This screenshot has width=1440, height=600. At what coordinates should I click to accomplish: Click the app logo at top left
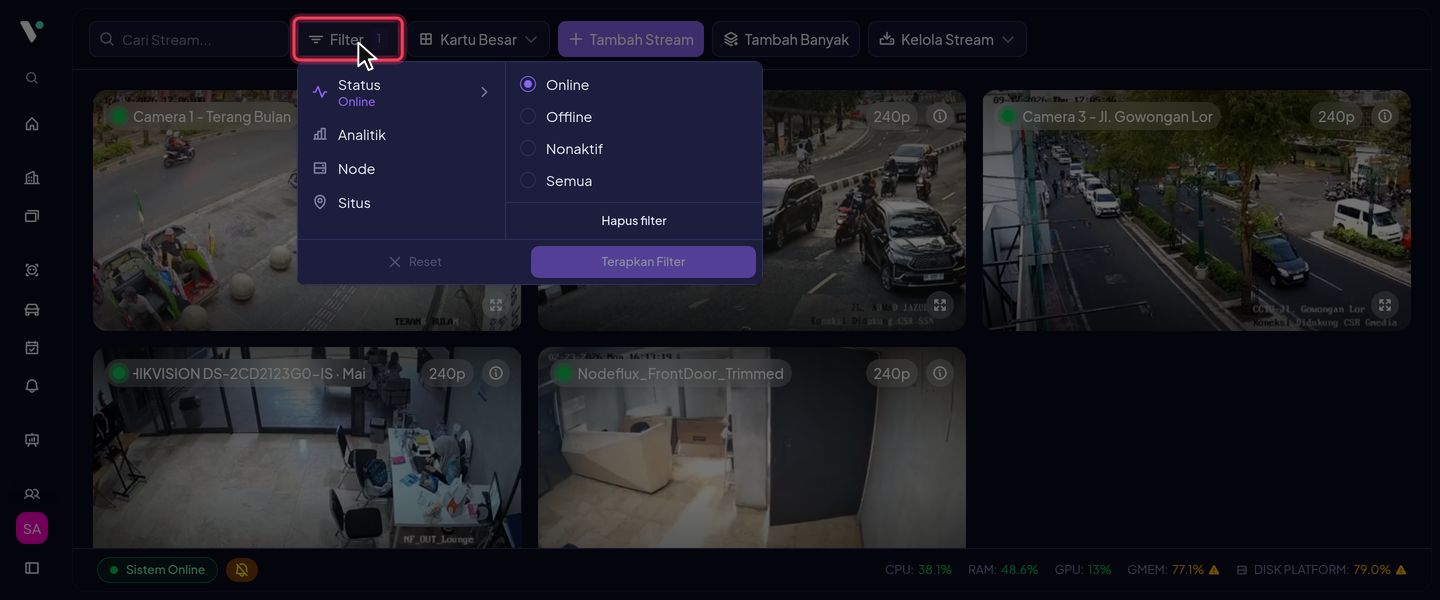32,32
